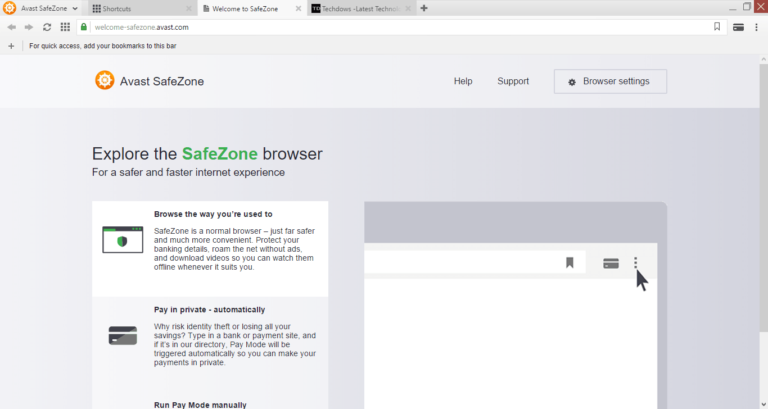The image size is (768, 409).
Task: Go back to previous page
Action: (12, 27)
